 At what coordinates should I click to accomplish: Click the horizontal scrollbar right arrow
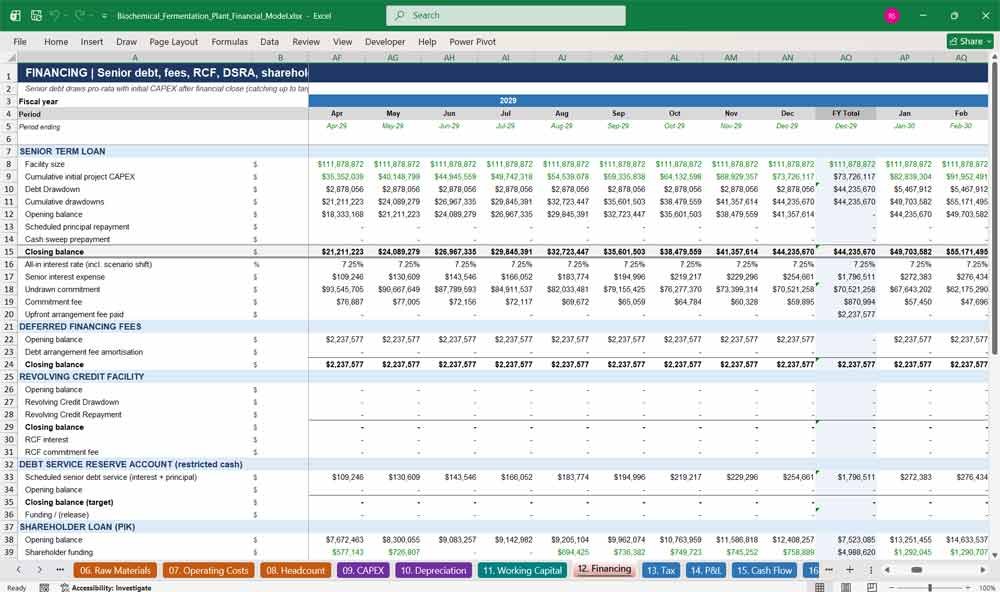[983, 570]
